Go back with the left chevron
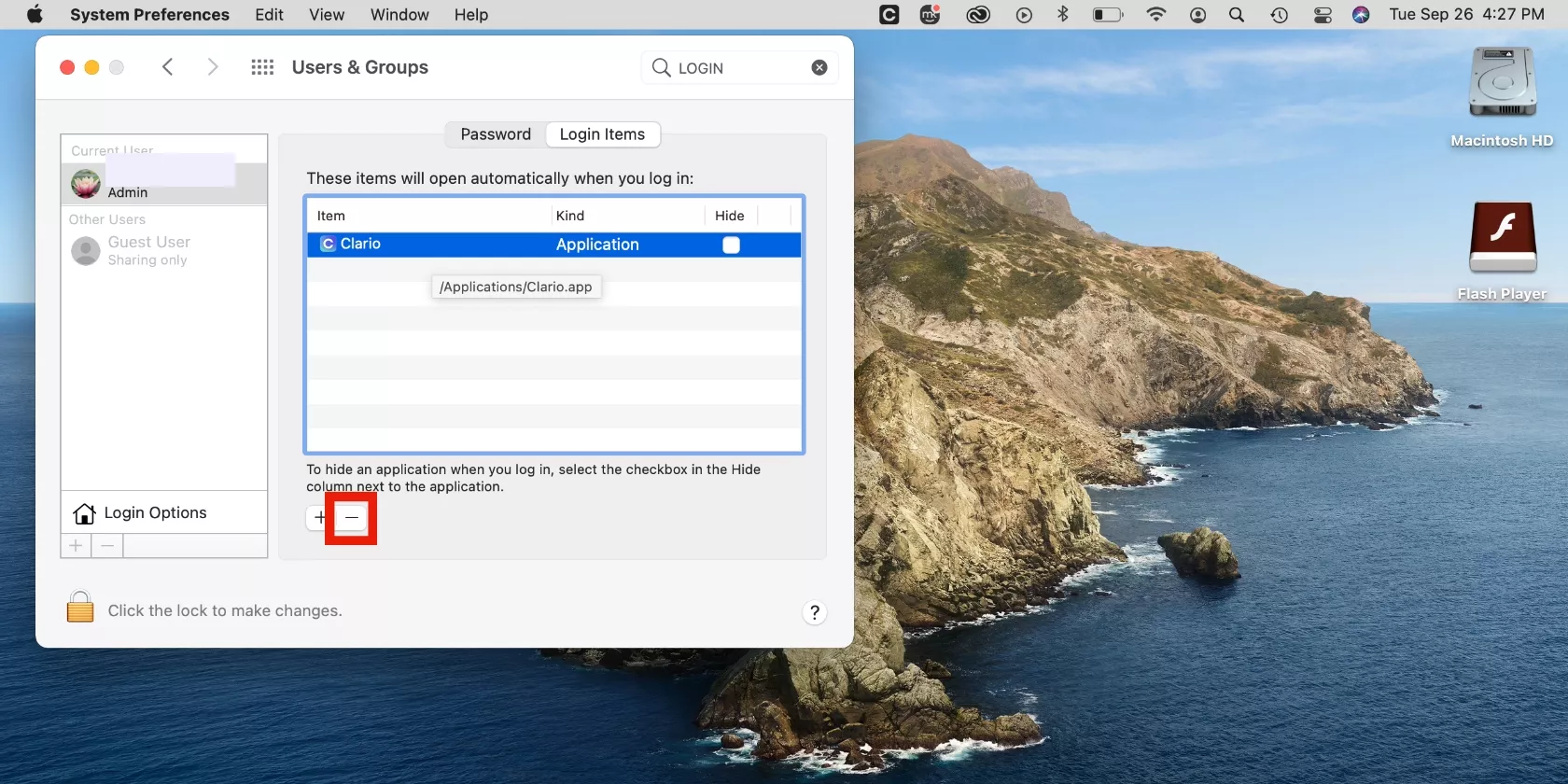The width and height of the screenshot is (1568, 784). pyautogui.click(x=168, y=67)
